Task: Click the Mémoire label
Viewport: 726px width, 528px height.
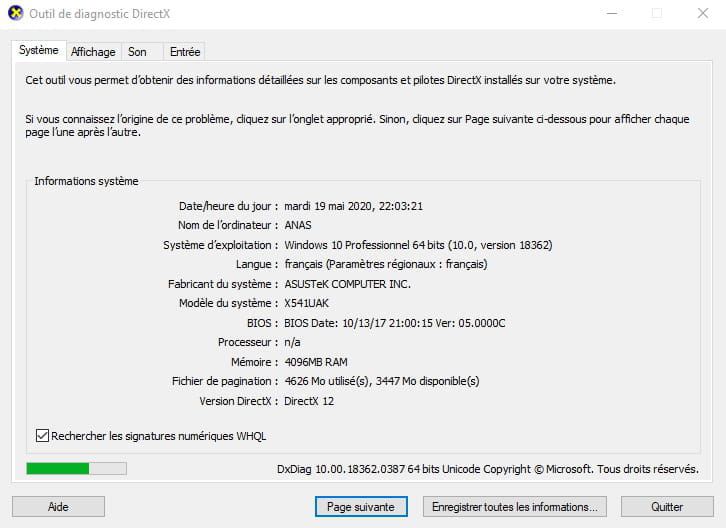Action: 254,362
